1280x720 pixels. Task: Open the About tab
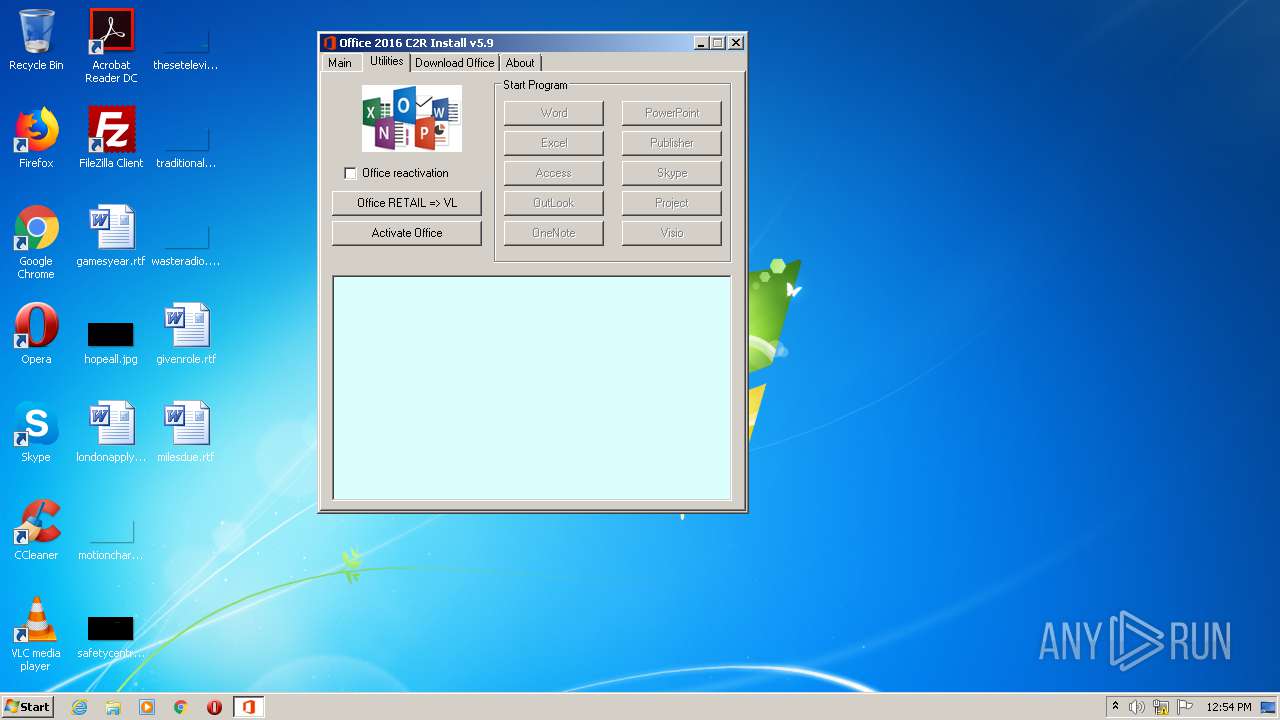[520, 63]
